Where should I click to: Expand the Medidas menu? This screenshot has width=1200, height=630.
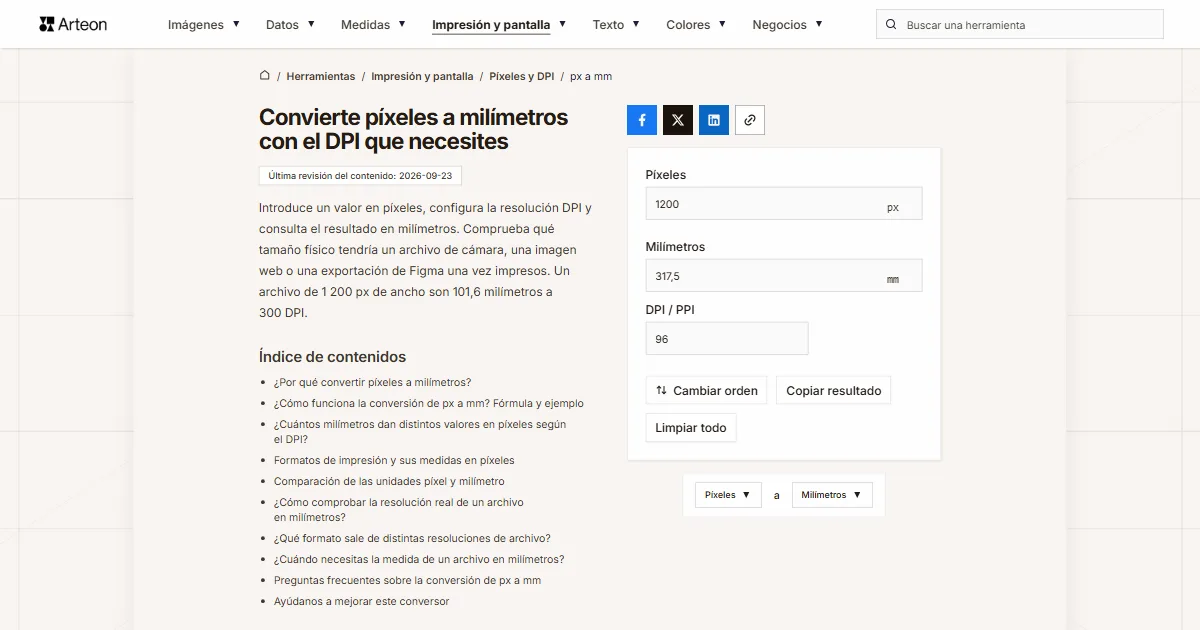click(x=374, y=25)
